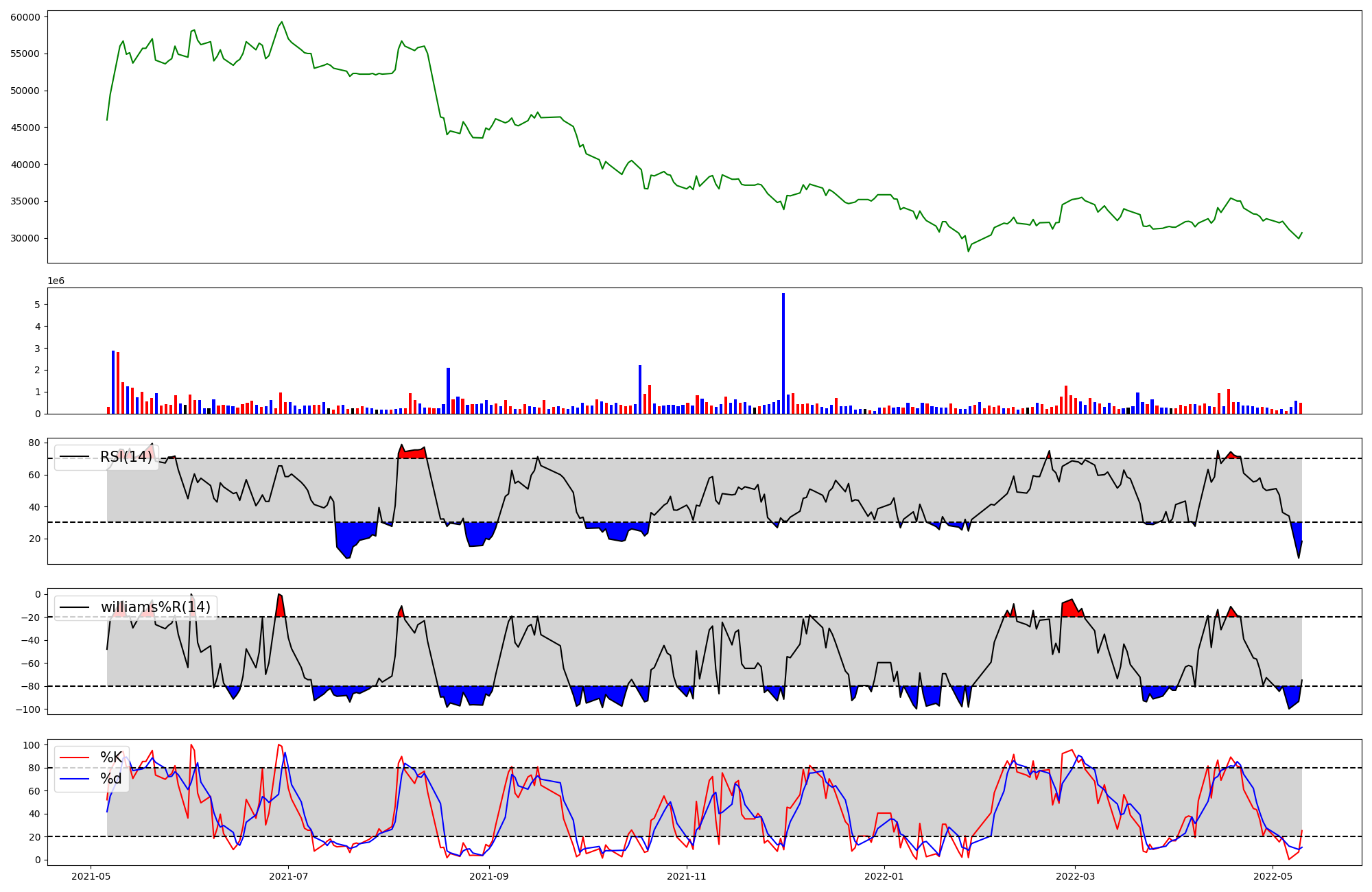Click the 1e6 volume scale label

[x=56, y=281]
